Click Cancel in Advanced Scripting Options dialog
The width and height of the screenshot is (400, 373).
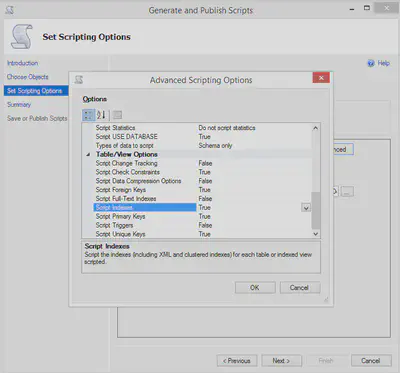(x=299, y=288)
